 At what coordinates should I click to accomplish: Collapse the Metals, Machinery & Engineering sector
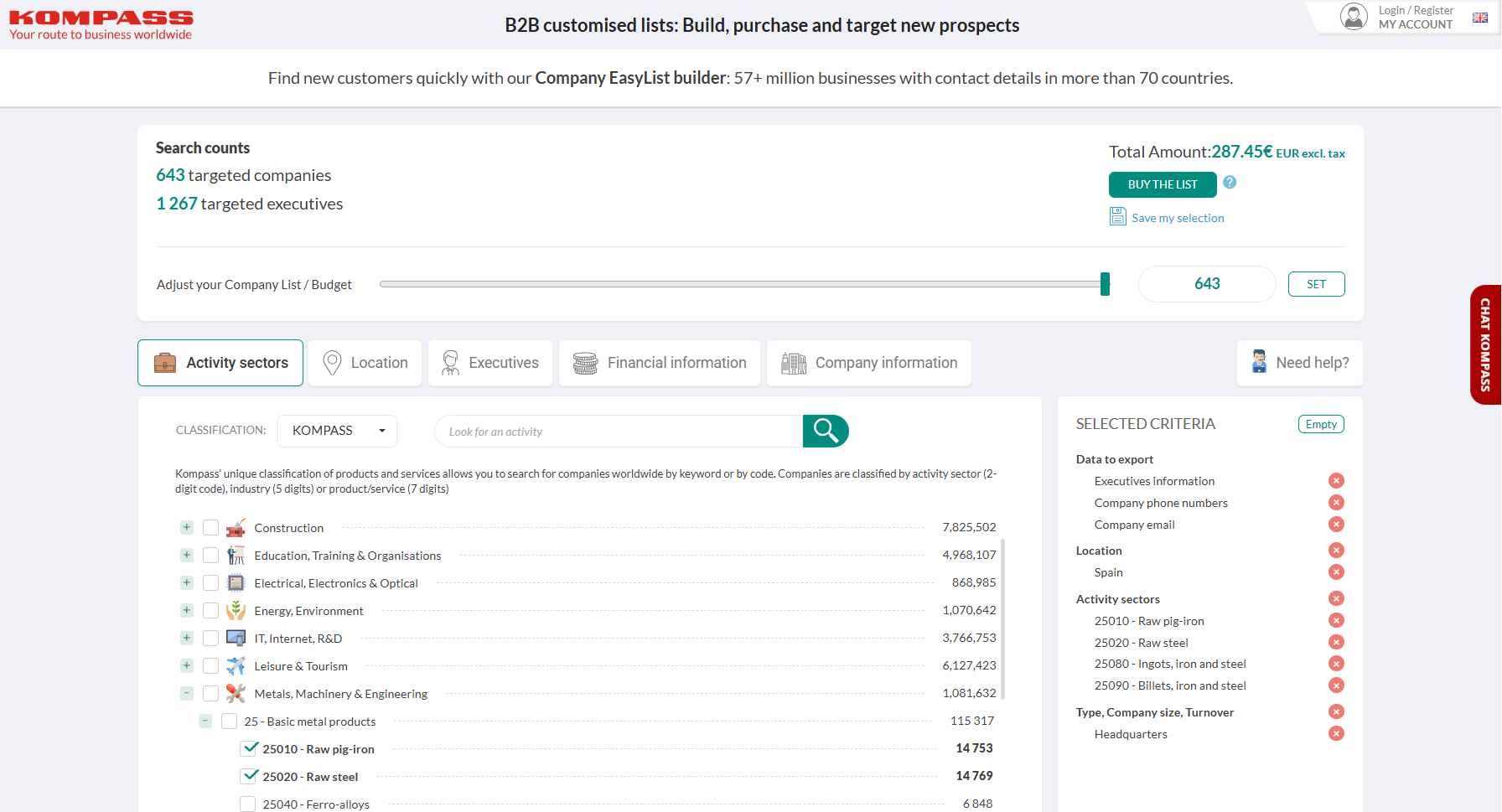point(187,694)
